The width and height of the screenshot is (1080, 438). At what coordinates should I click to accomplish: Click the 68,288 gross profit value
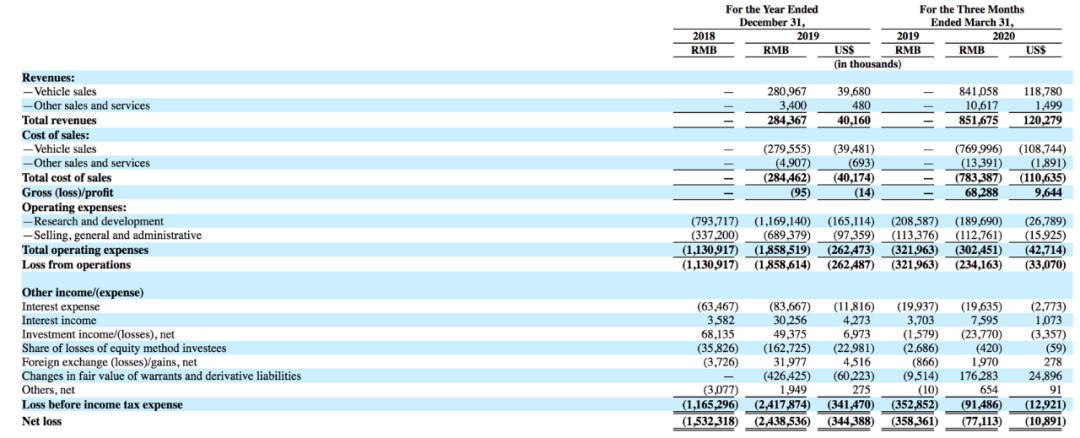pos(982,192)
